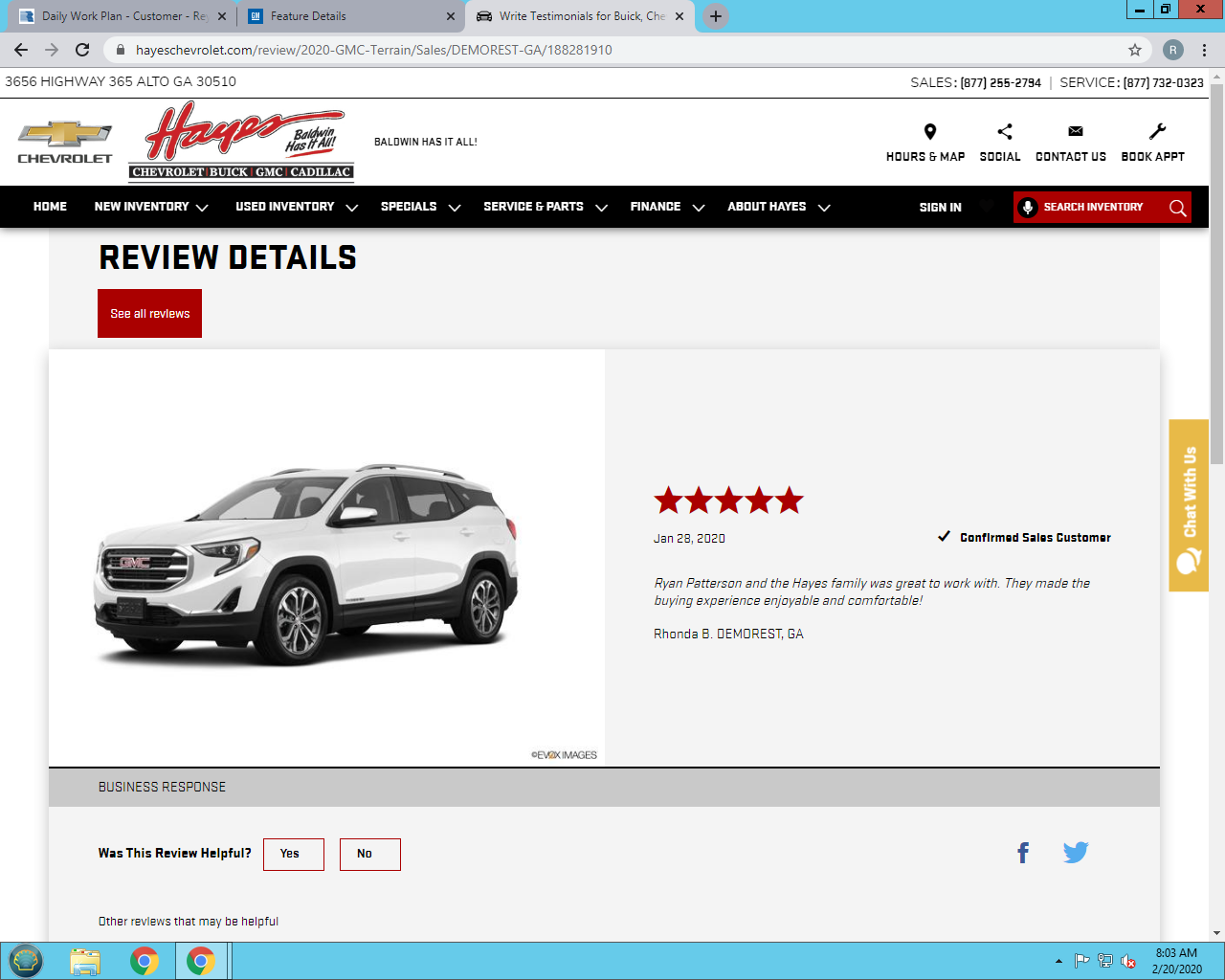Open Book Appt wrench icon
The height and width of the screenshot is (980, 1225).
coord(1157,132)
